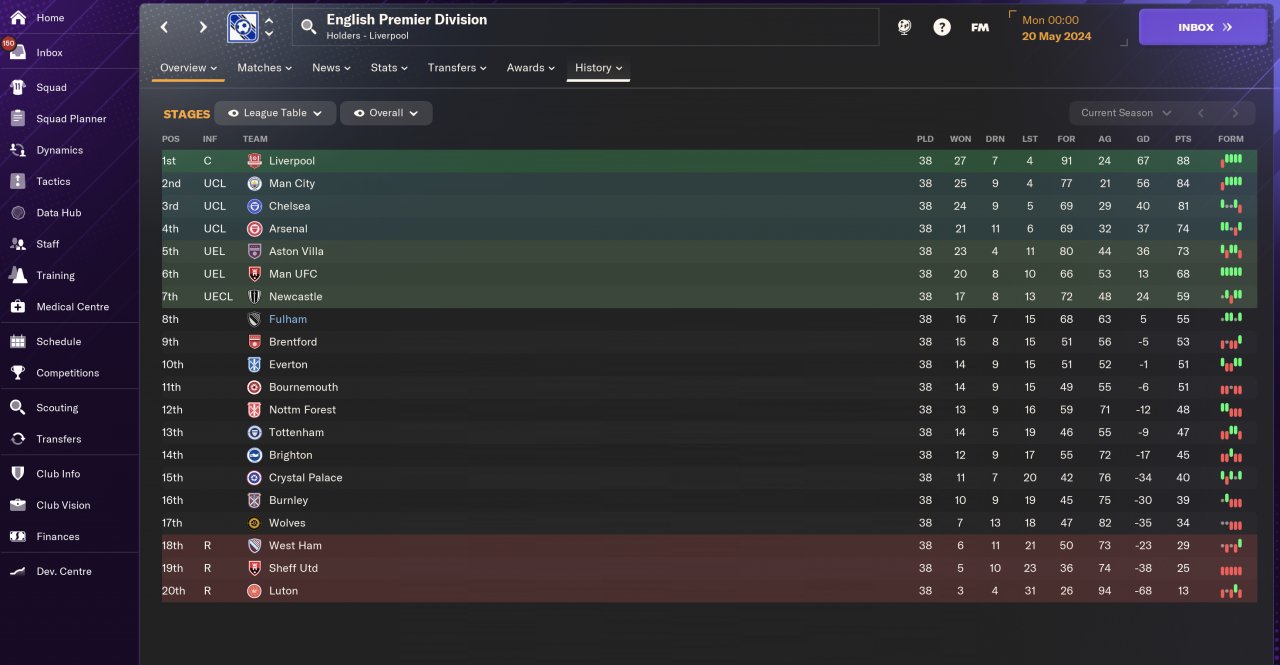Click the Finances sidebar icon
Viewport: 1280px width, 665px height.
(x=17, y=536)
